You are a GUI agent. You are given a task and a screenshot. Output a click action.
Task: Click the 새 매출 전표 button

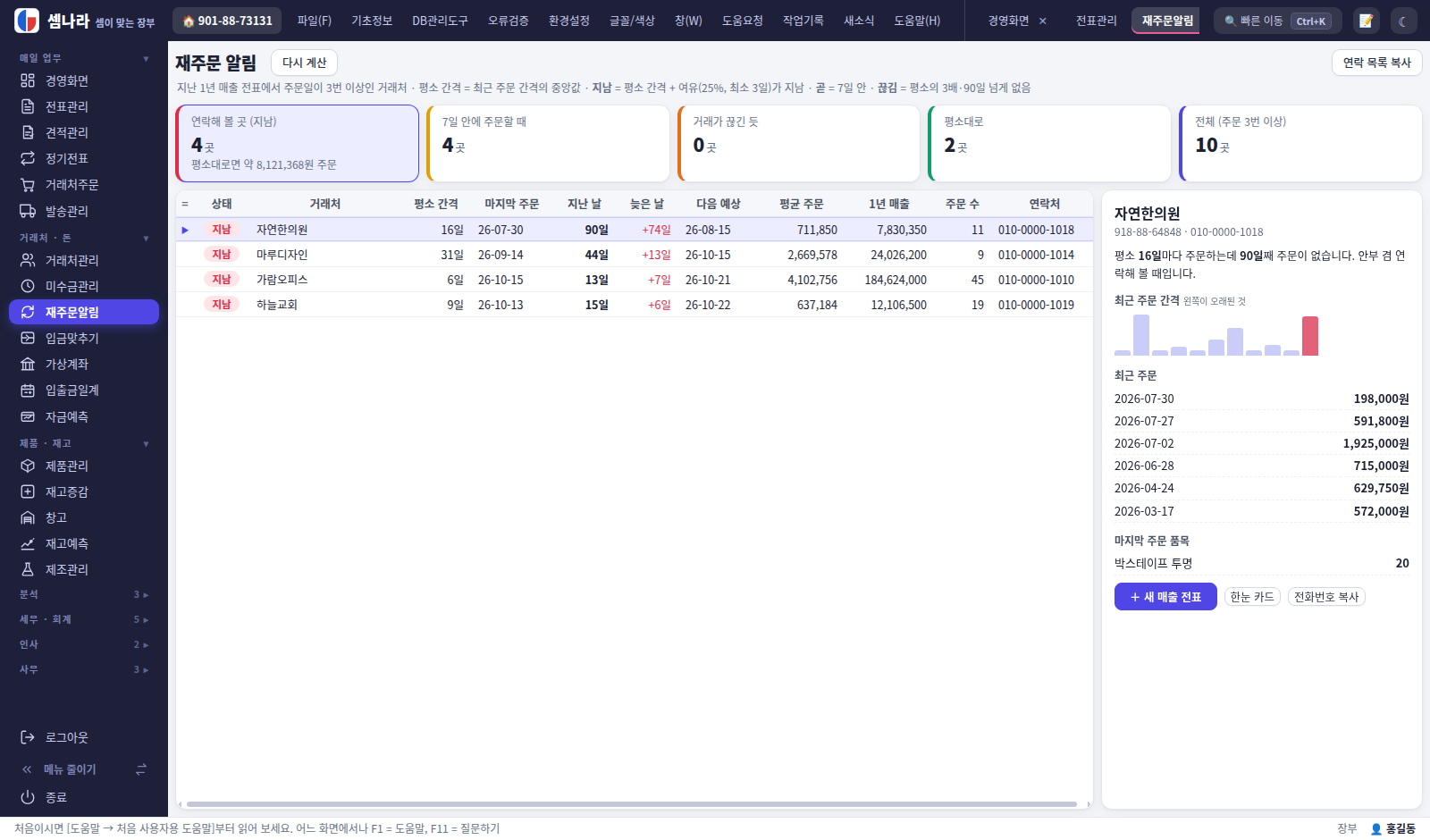point(1165,597)
